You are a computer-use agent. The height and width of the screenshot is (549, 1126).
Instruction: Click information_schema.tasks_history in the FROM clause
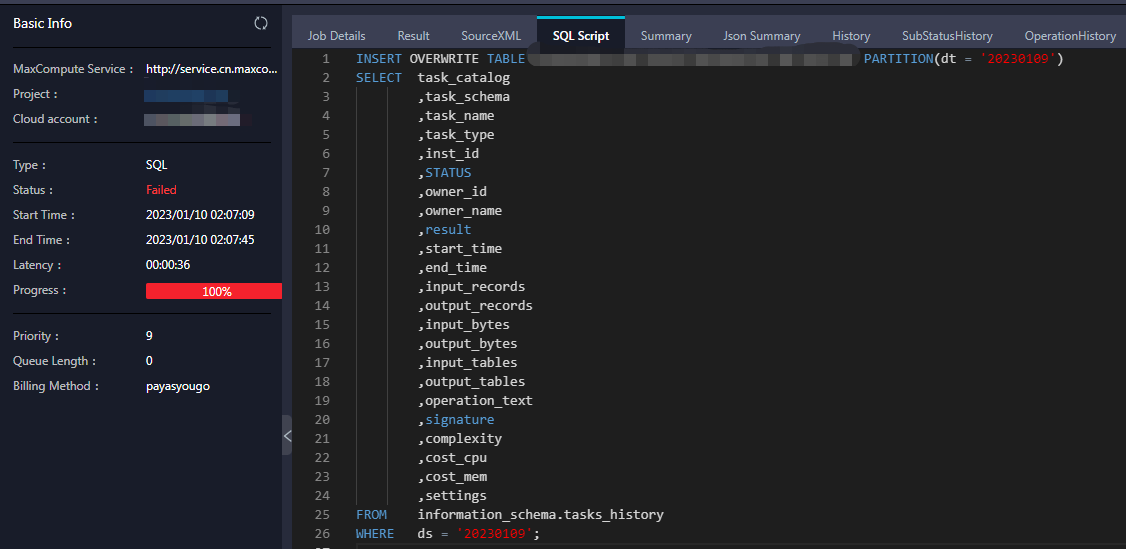[x=541, y=515]
